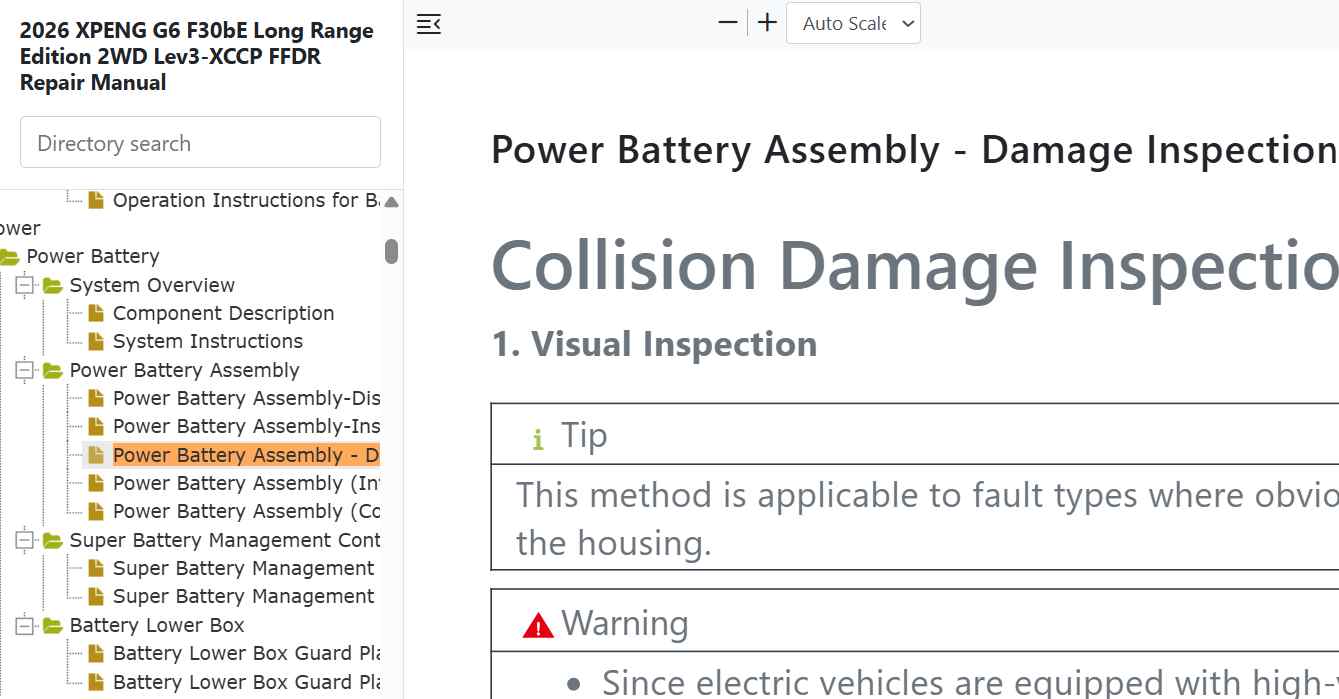The image size is (1339, 699).
Task: Click the sidebar scrollbar up arrow
Action: pyautogui.click(x=391, y=201)
